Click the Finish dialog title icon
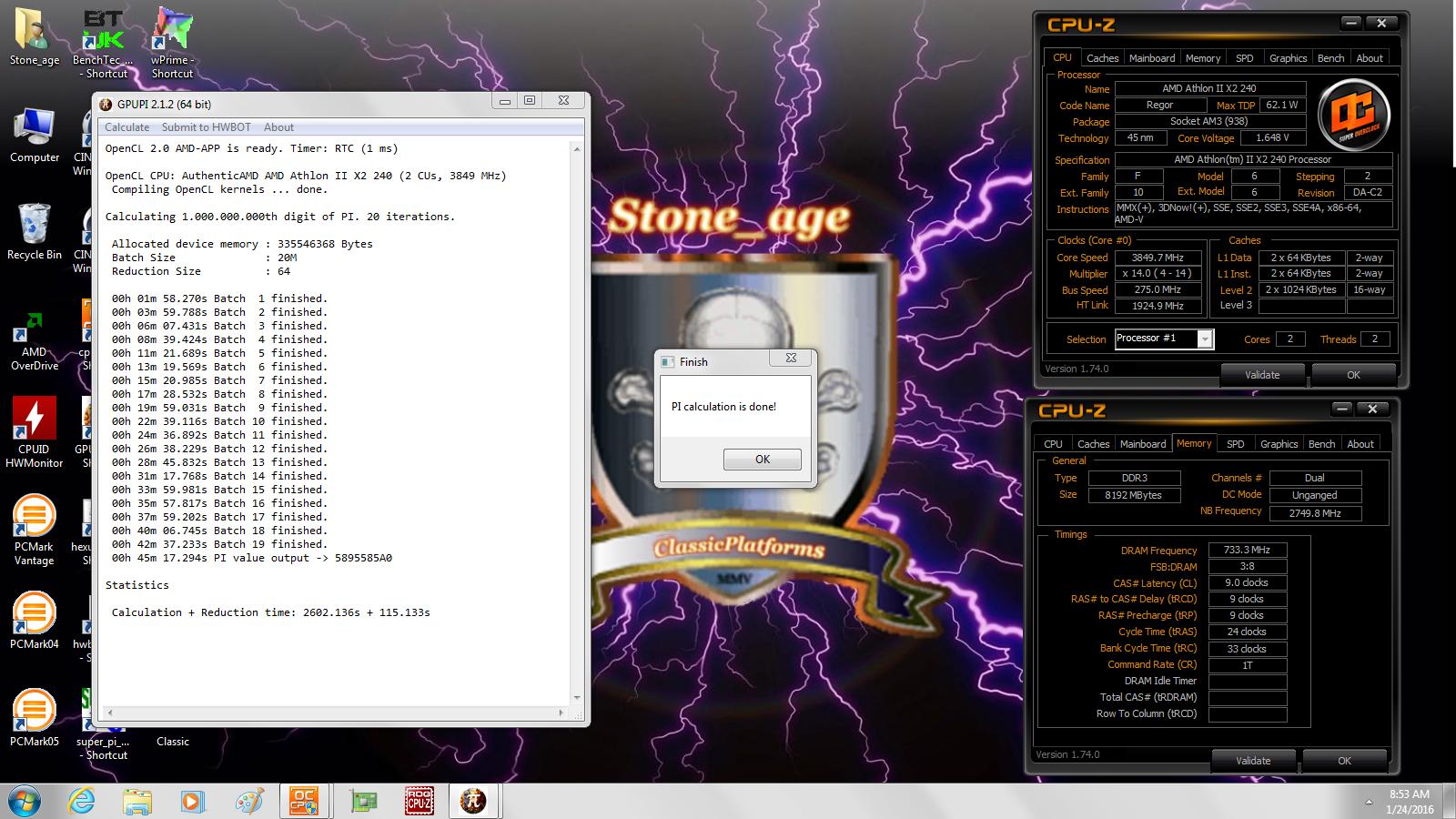The height and width of the screenshot is (819, 1456). (x=667, y=361)
